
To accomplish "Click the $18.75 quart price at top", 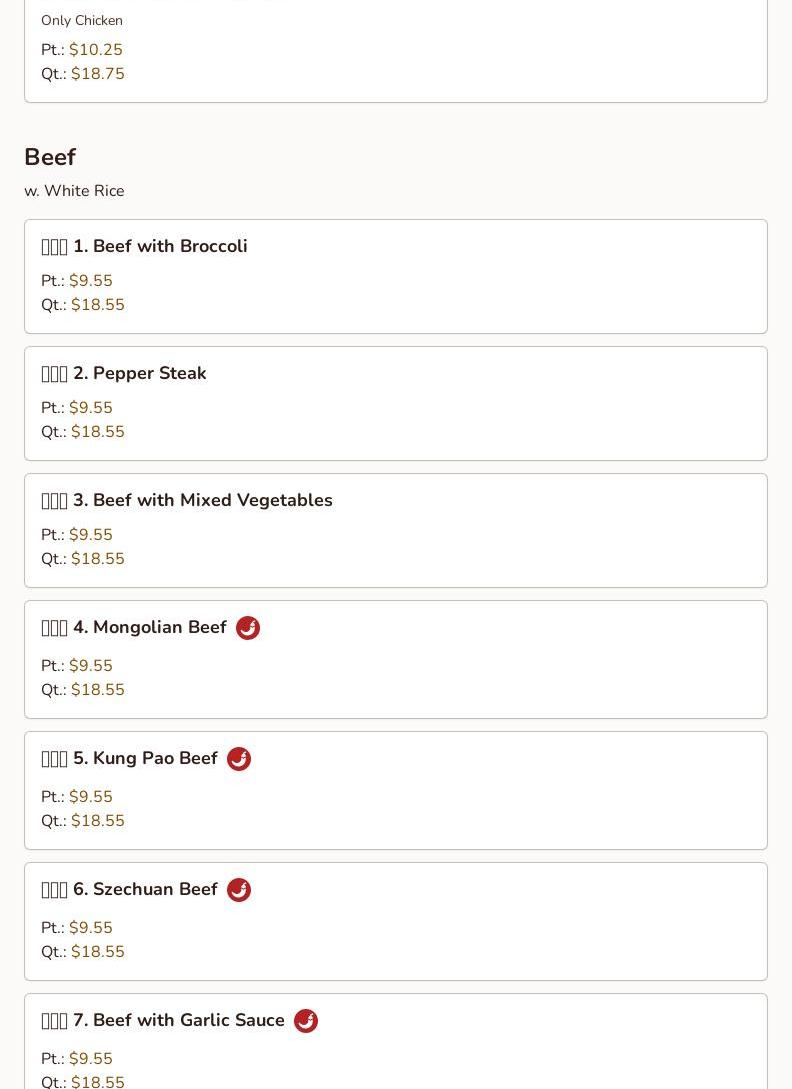I will tap(97, 74).
